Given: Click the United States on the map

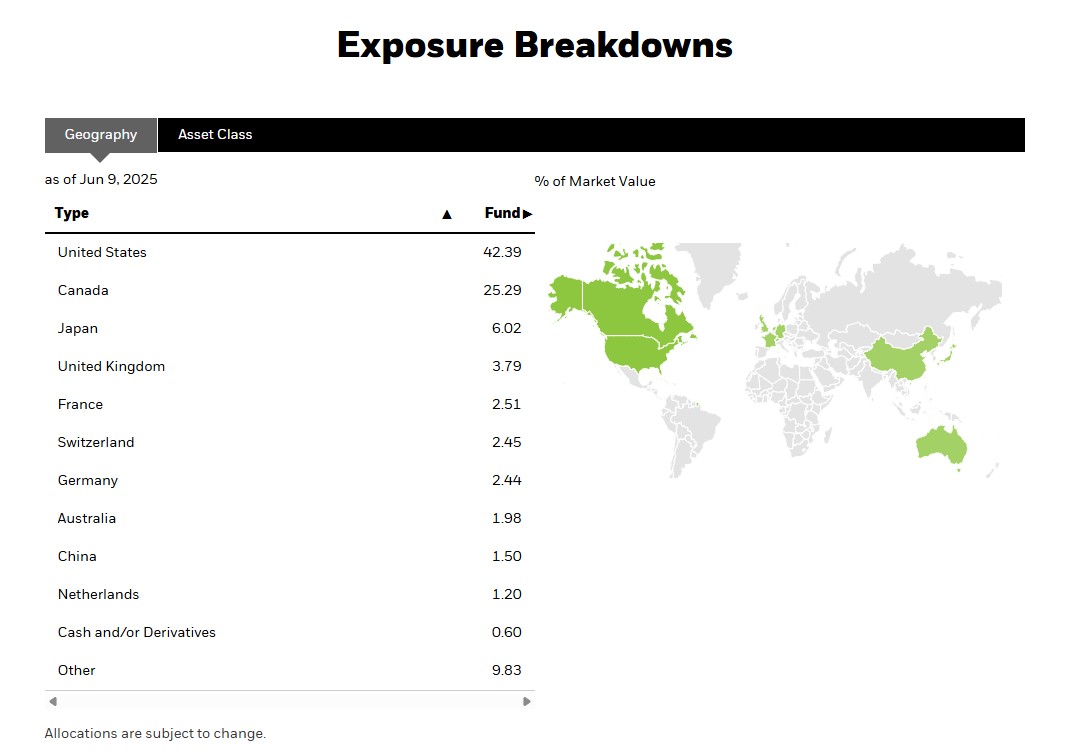Looking at the screenshot, I should click(x=635, y=350).
